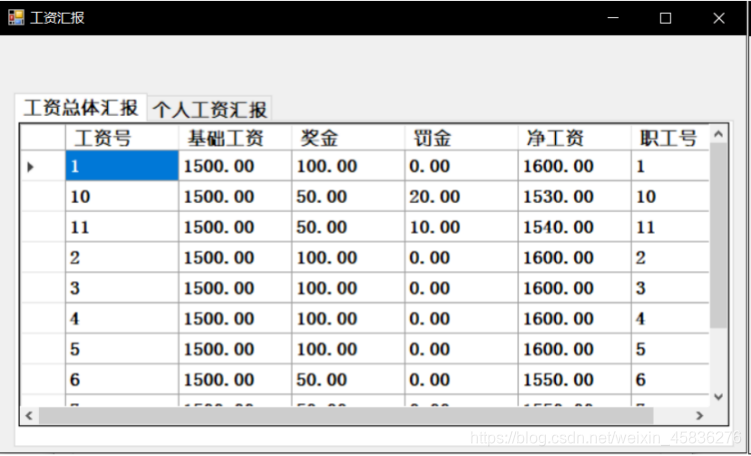Click the horizontal scrollbar left arrow
Viewport: 751px width, 456px height.
pos(29,415)
